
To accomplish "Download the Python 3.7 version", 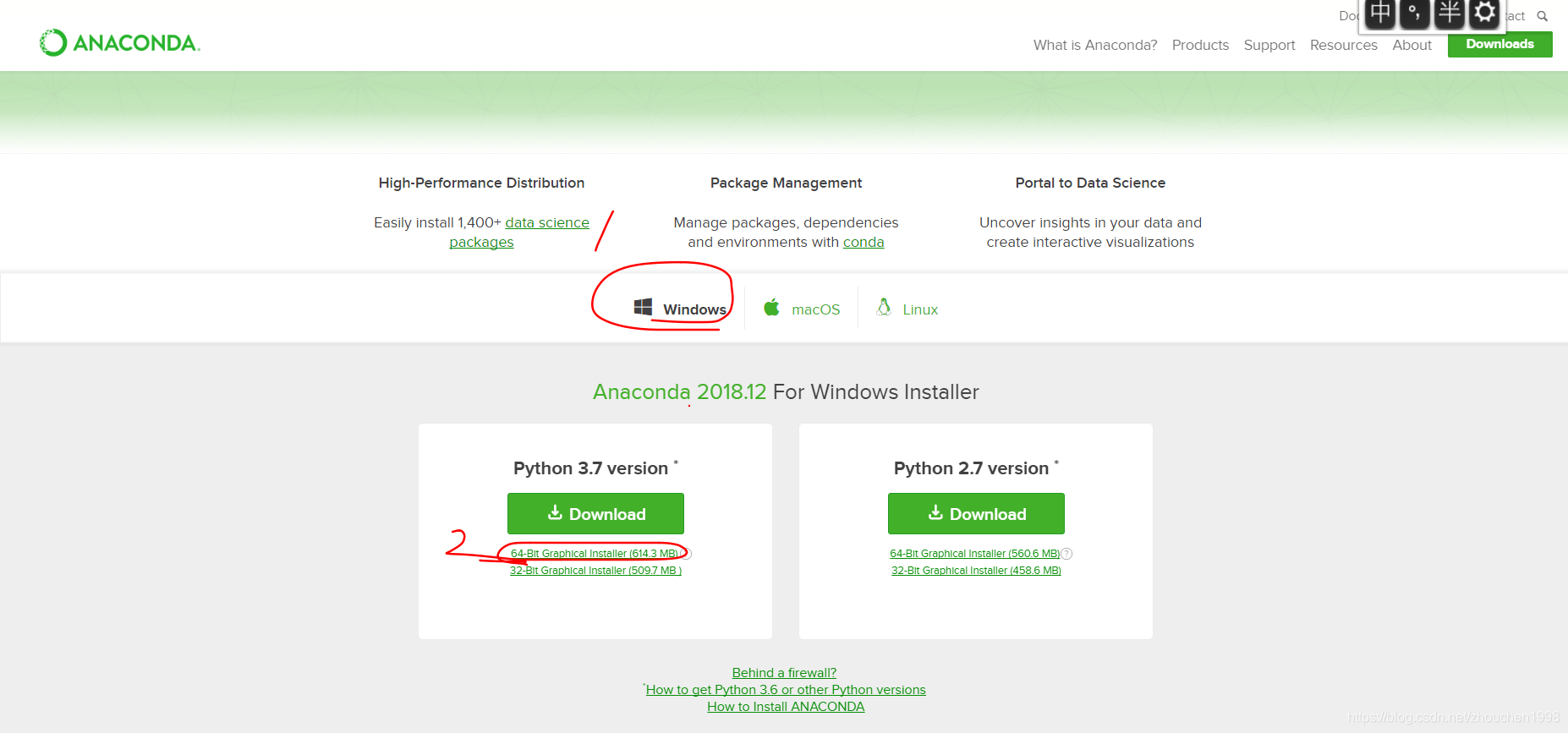I will [595, 513].
